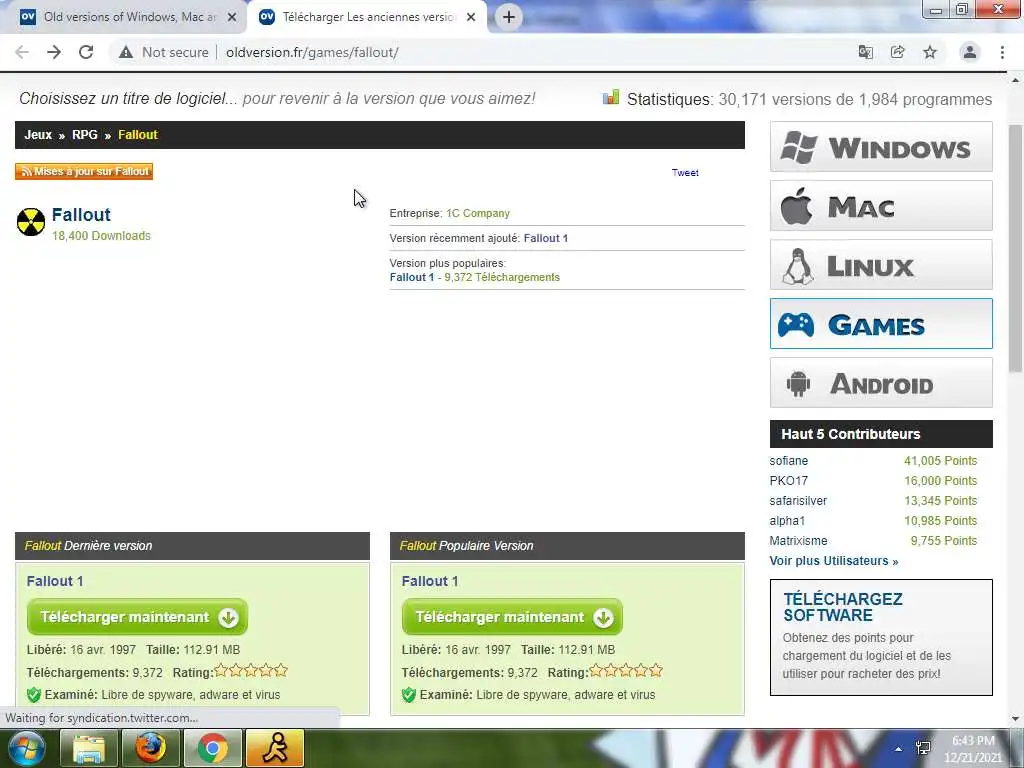The image size is (1024, 768).
Task: Click the network tray icon
Action: [923, 748]
